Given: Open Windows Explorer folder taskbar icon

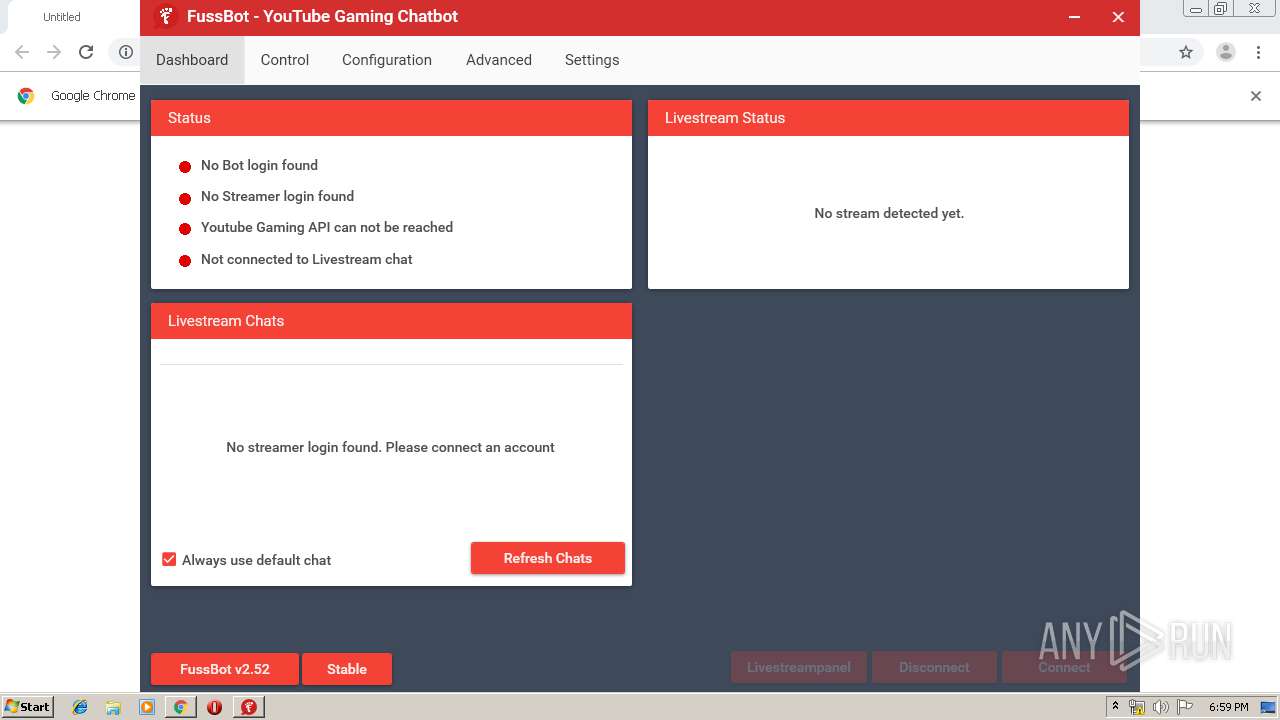Looking at the screenshot, I should point(113,707).
